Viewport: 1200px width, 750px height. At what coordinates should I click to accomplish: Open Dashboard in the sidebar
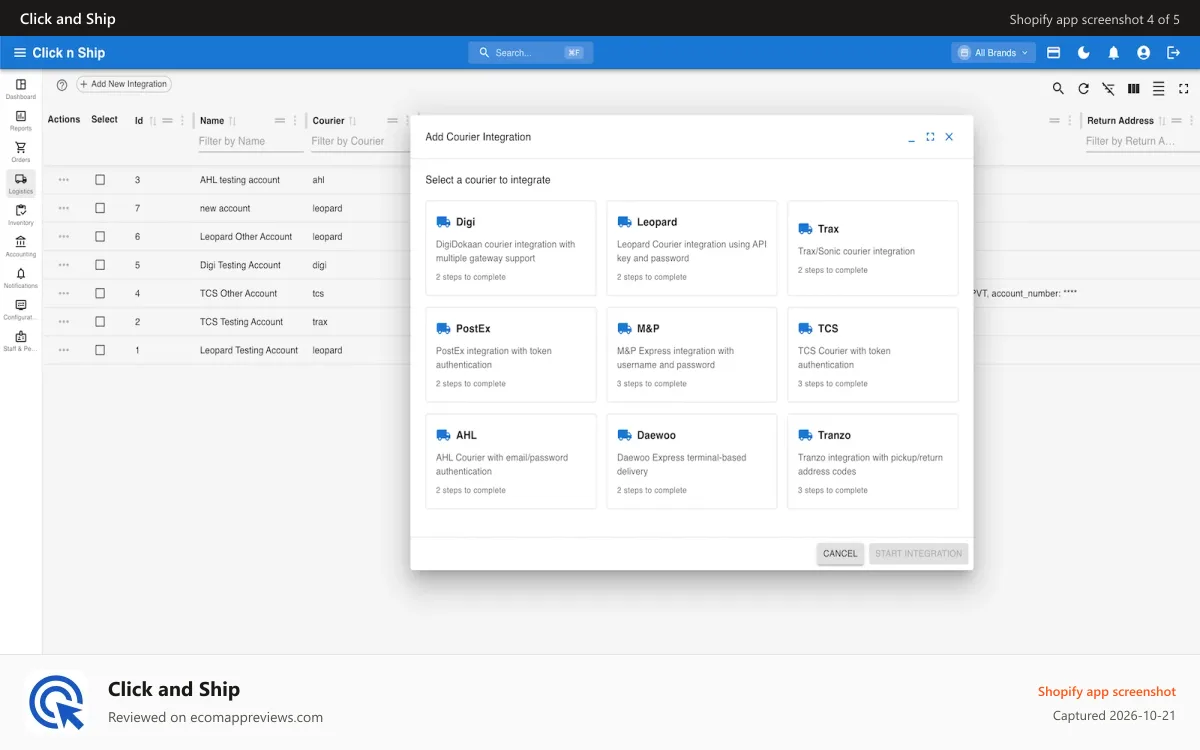tap(21, 89)
